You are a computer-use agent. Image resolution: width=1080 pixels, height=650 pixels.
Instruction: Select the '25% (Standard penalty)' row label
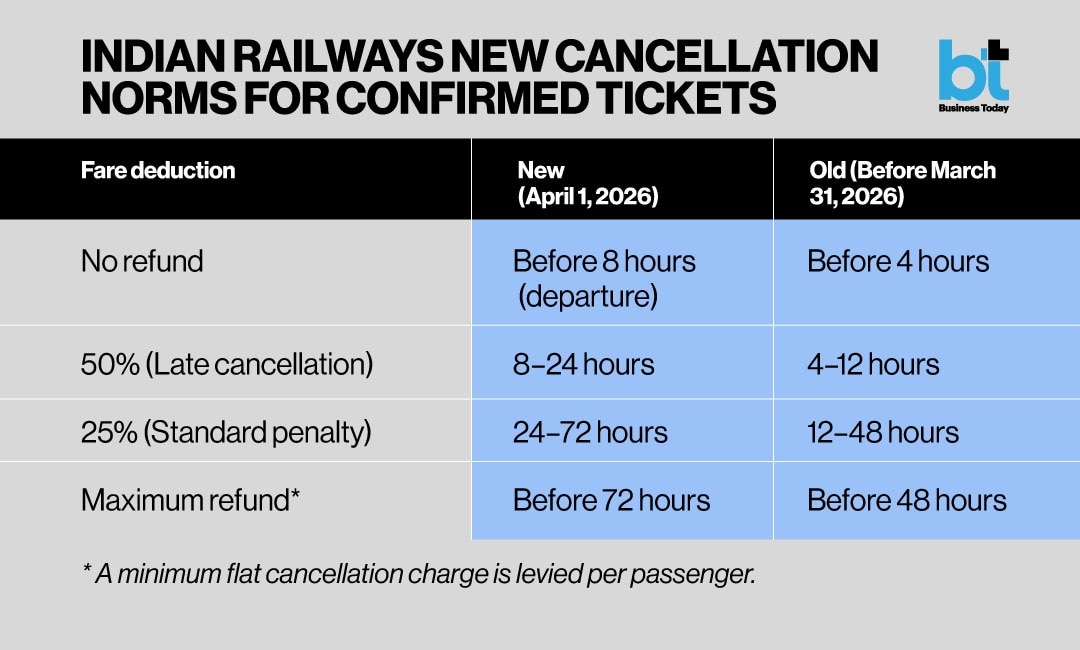pos(226,432)
